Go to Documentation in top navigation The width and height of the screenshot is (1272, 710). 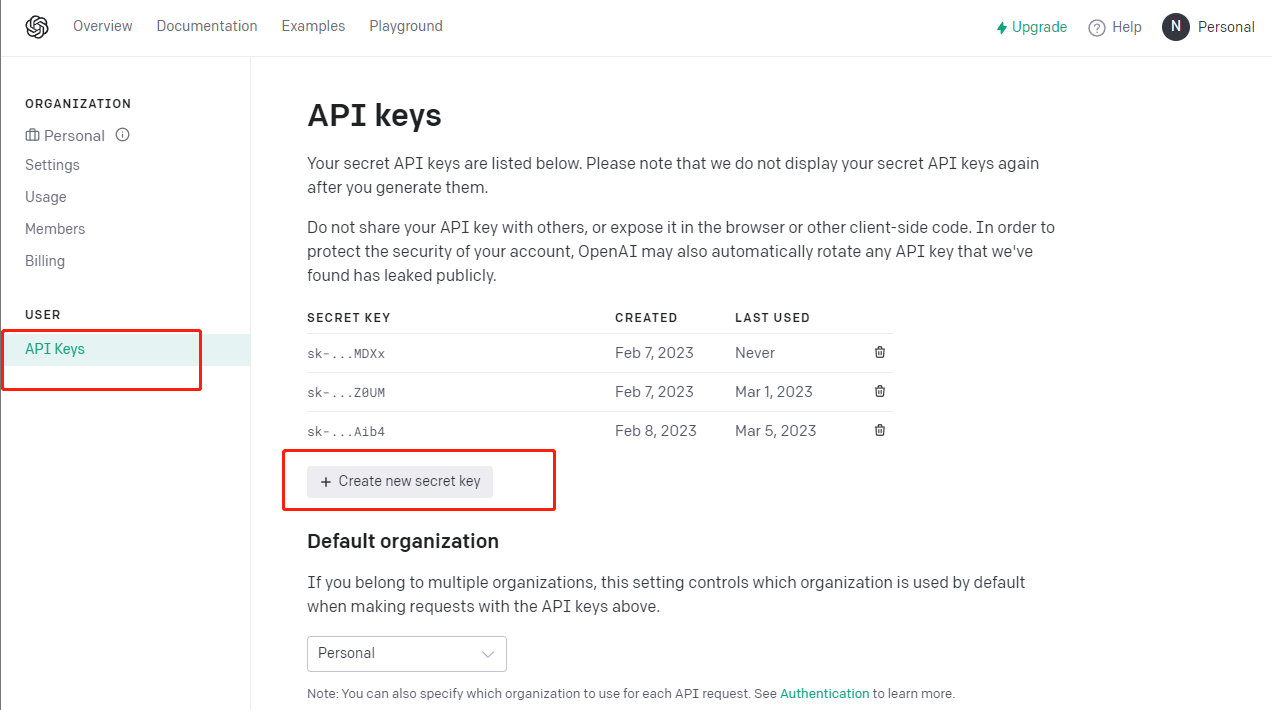pyautogui.click(x=206, y=26)
